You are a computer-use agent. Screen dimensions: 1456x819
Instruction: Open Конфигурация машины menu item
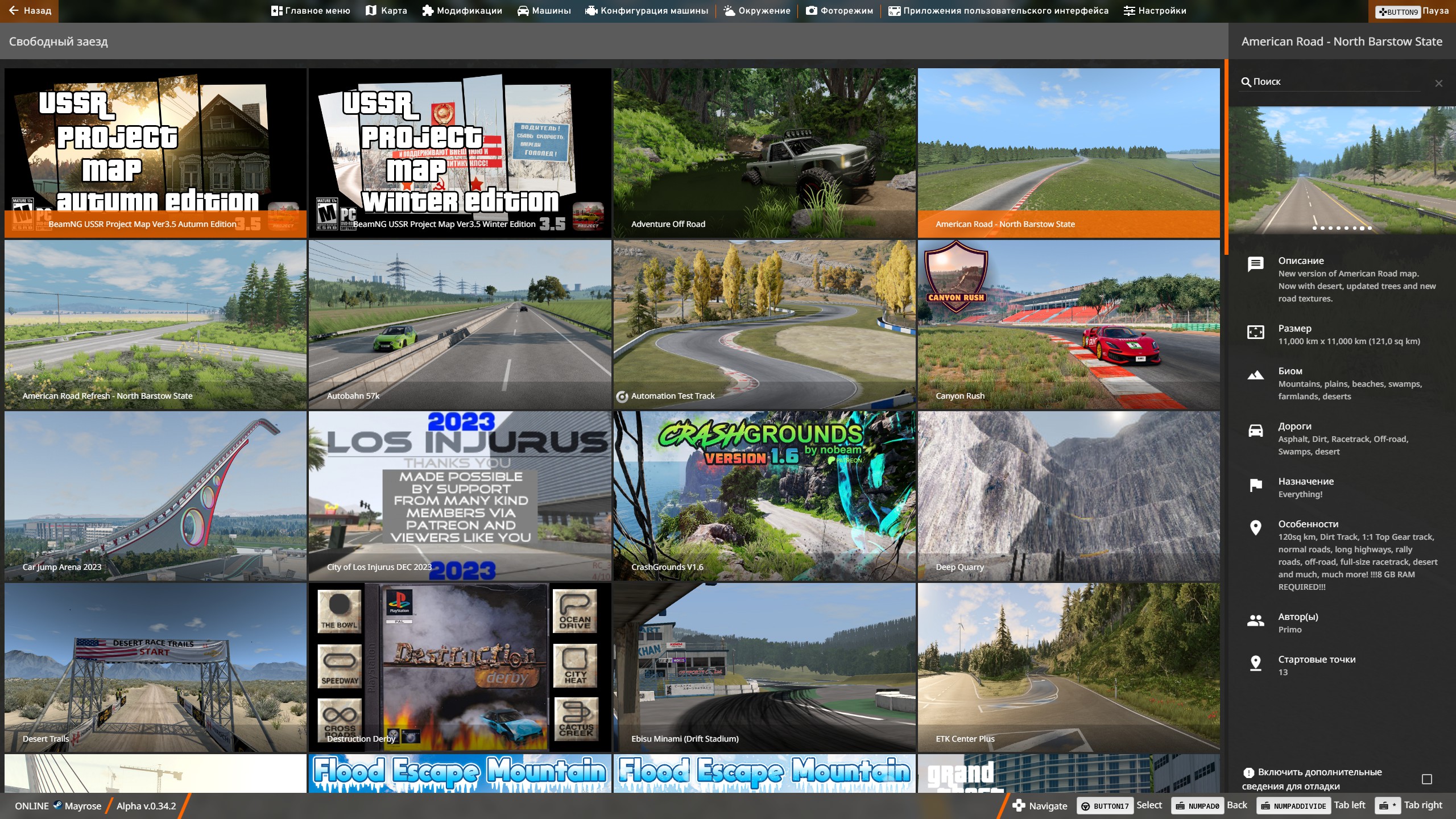[x=647, y=11]
